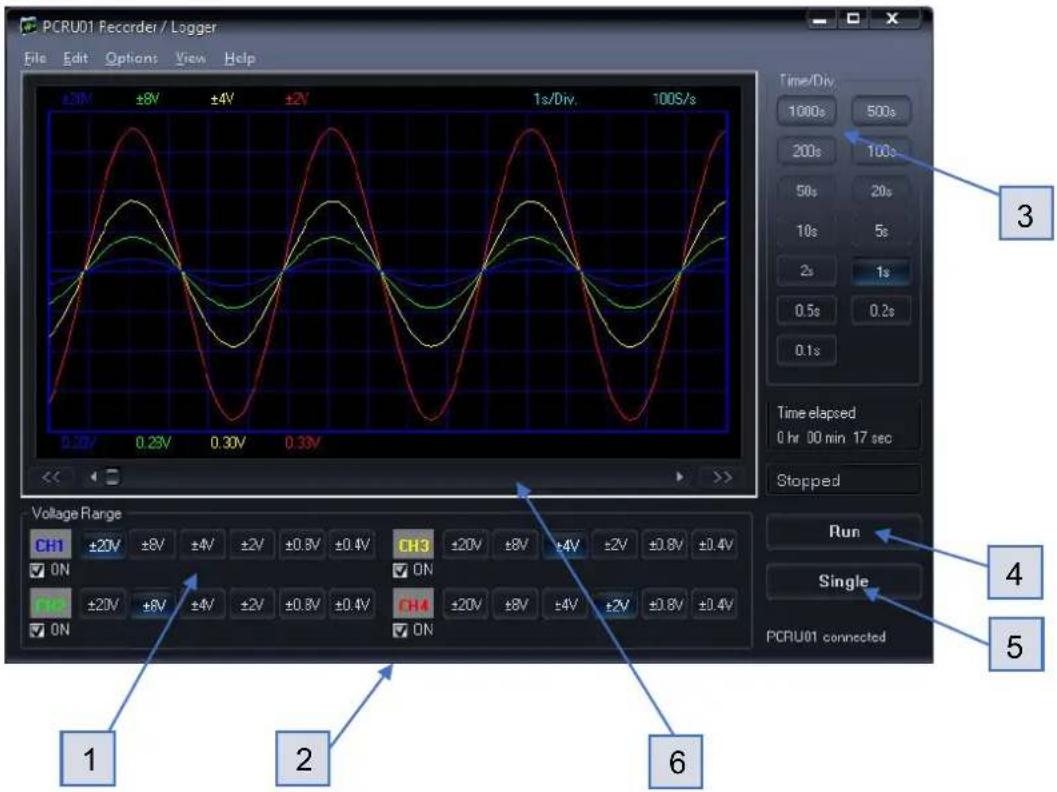Image resolution: width=1057 pixels, height=792 pixels.
Task: Click the green CH2 channel label
Action: click(50, 605)
